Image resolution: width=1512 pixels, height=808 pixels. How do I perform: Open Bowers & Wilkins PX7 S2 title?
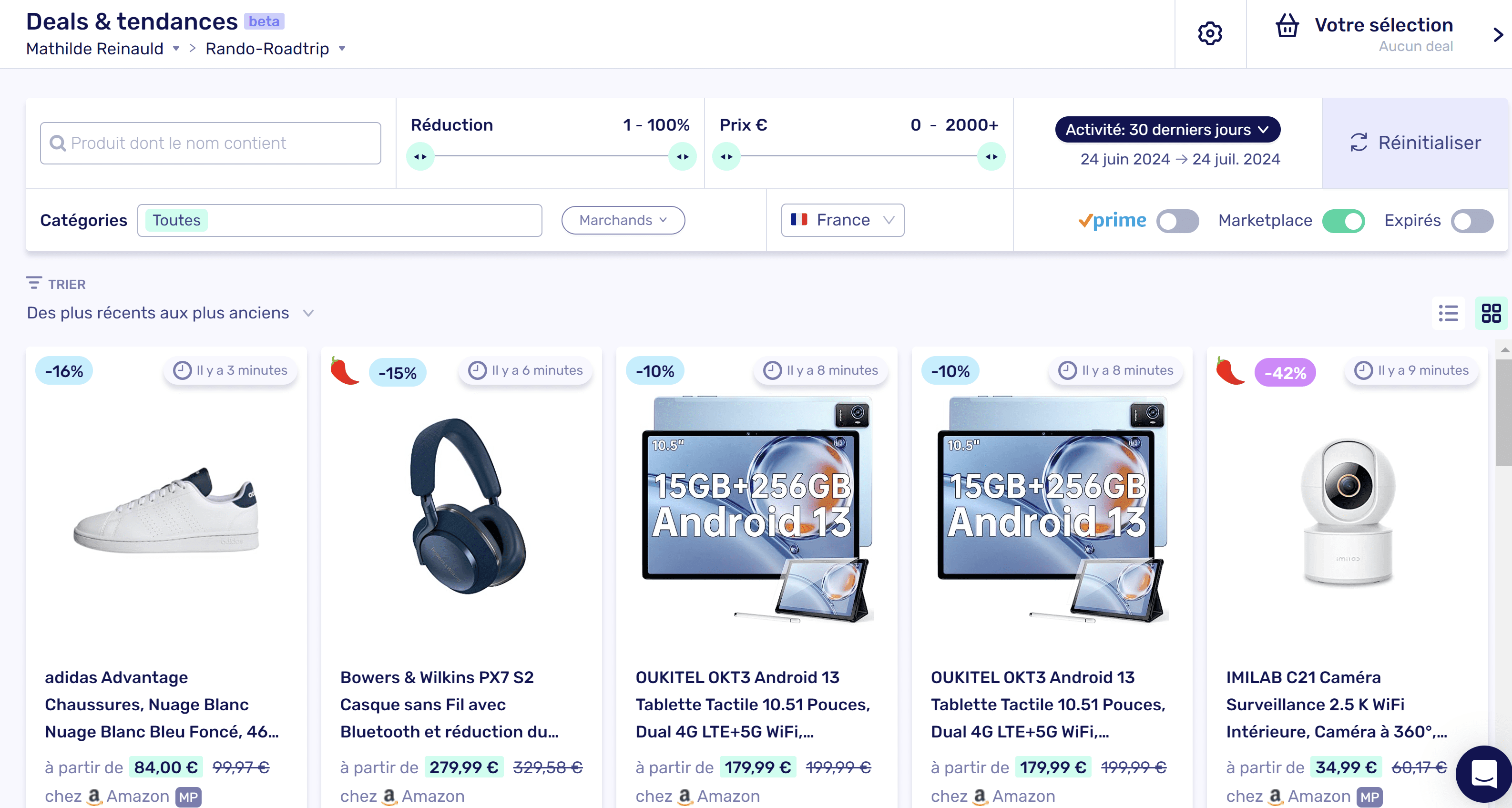pos(450,704)
